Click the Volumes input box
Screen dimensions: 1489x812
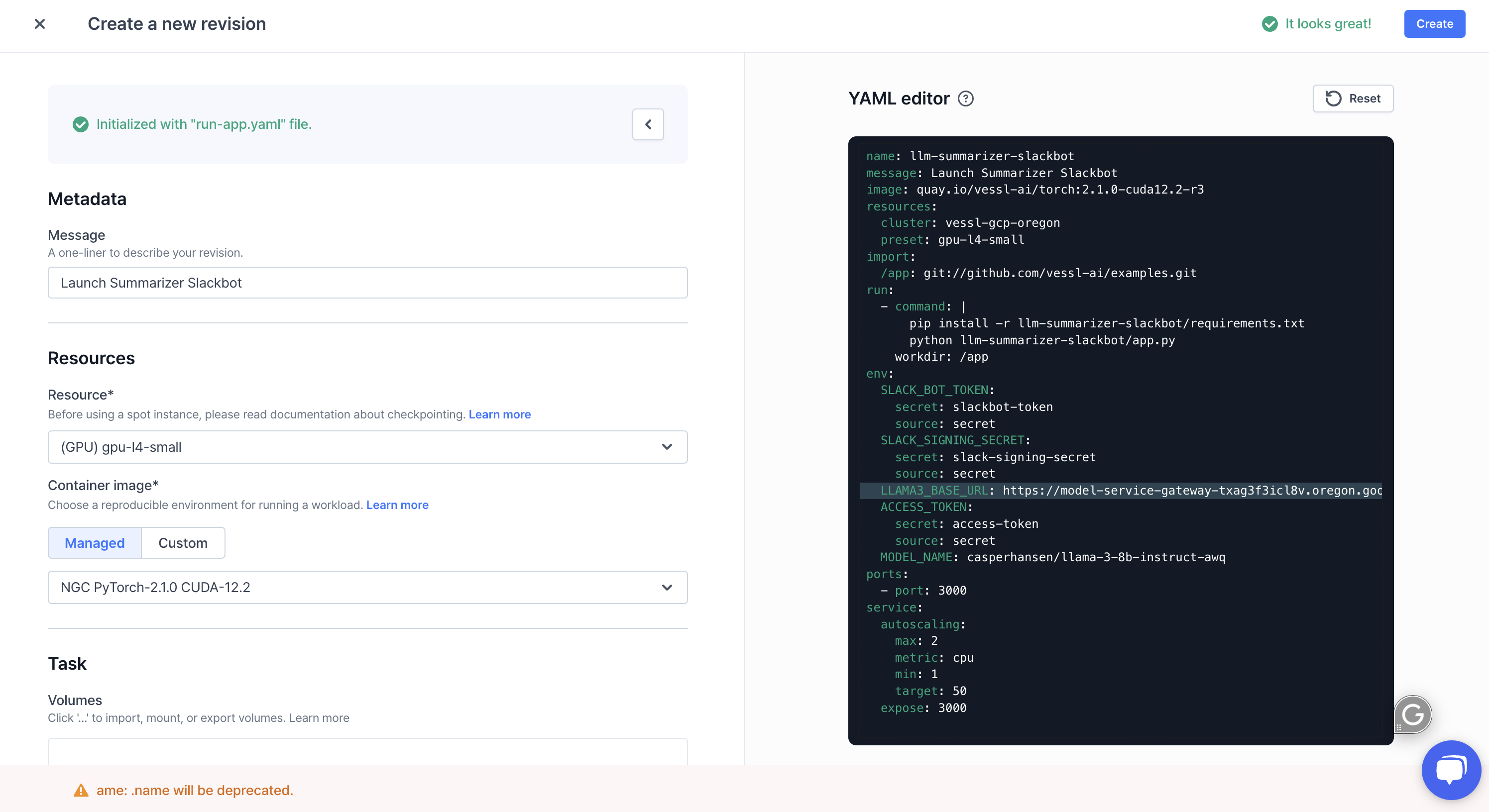coord(367,751)
